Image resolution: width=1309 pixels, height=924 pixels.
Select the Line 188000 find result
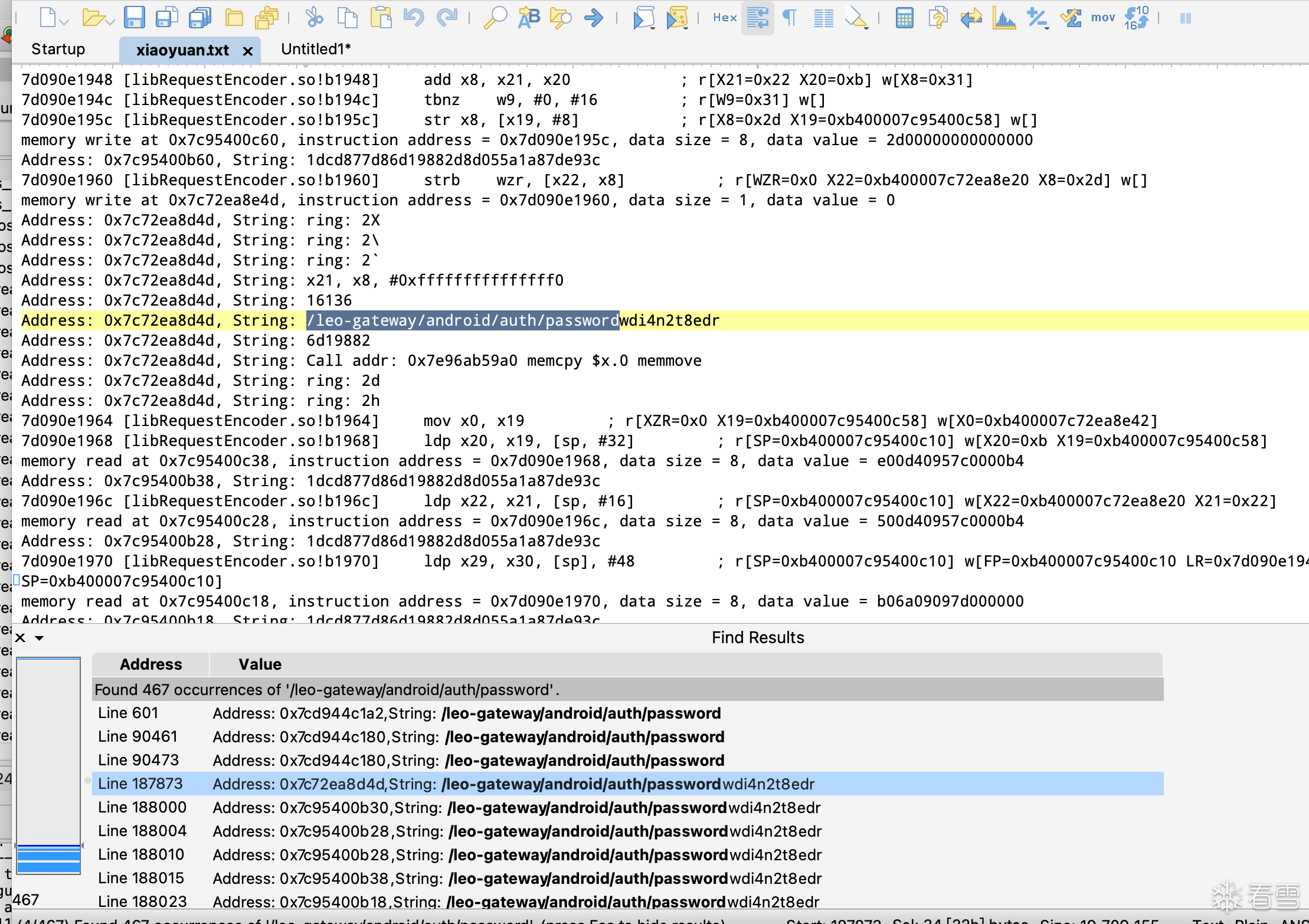pos(142,807)
